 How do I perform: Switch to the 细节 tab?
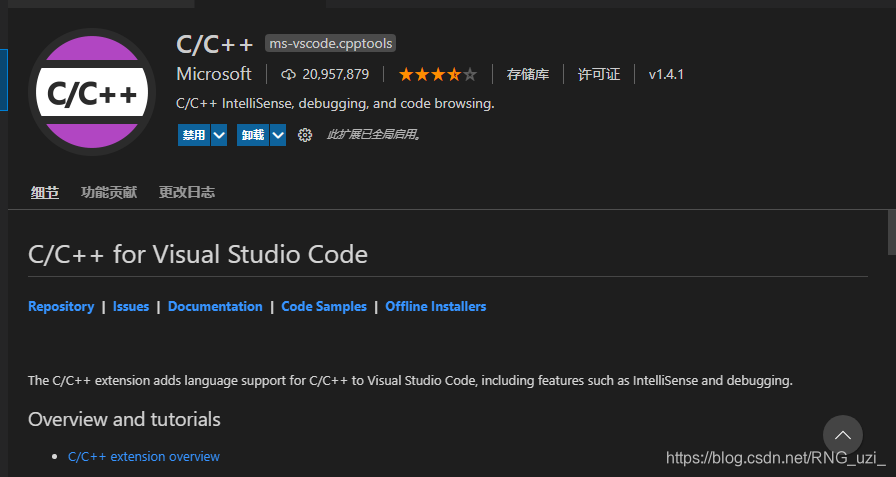pyautogui.click(x=45, y=193)
